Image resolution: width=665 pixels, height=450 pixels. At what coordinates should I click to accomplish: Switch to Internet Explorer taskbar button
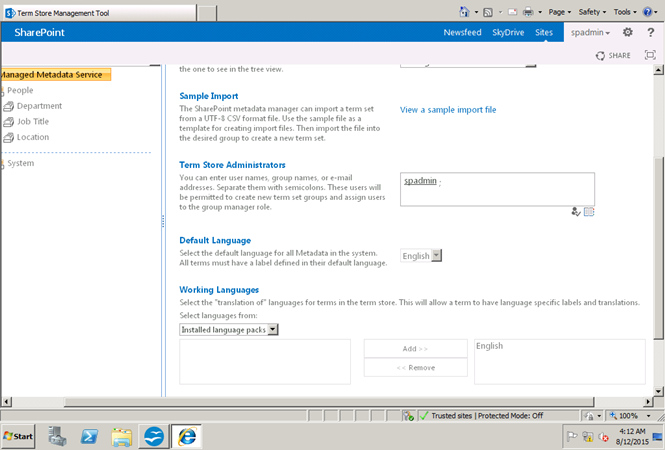pos(187,436)
